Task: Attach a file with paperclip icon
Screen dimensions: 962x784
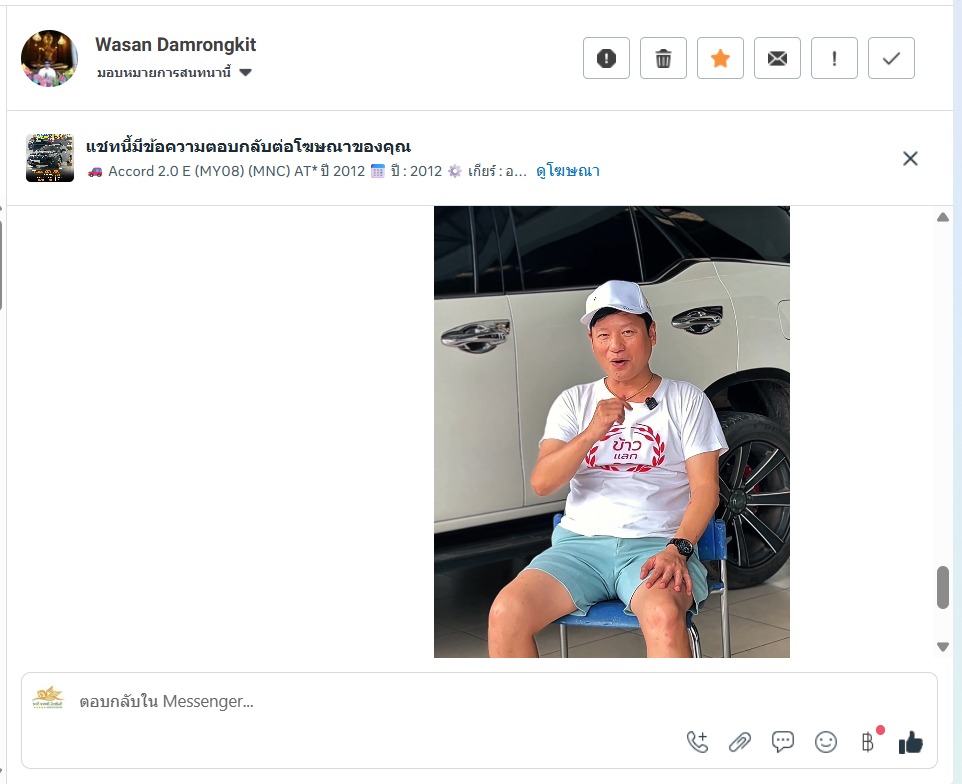Action: tap(740, 742)
